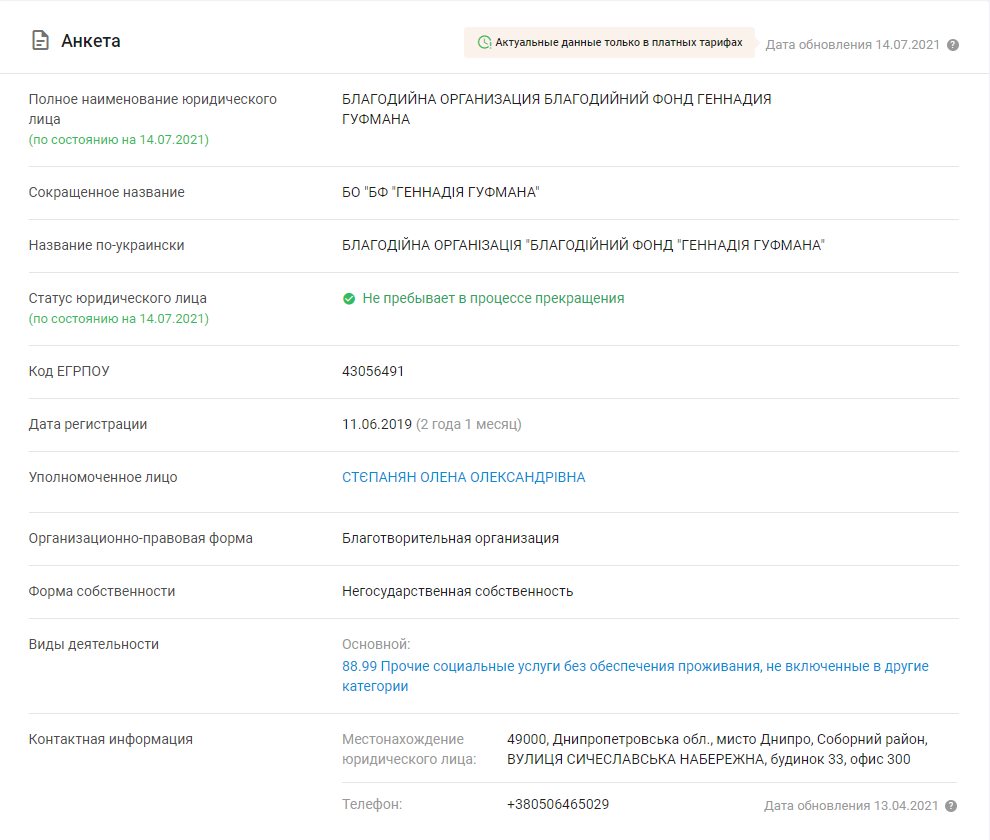Viewport: 990px width, 840px height.
Task: Click the phone number +380506465029
Action: (x=558, y=804)
